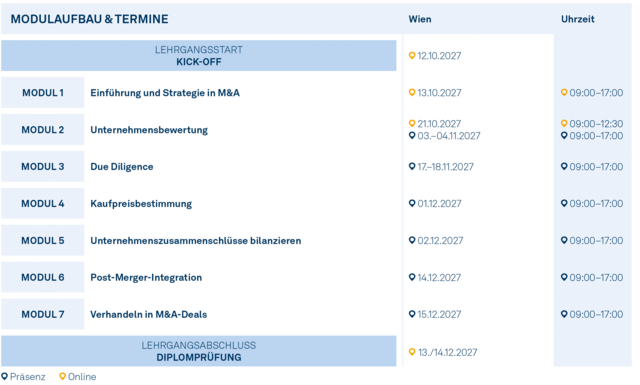Click the MODUL 5 label cell
The height and width of the screenshot is (385, 640).
coord(43,240)
